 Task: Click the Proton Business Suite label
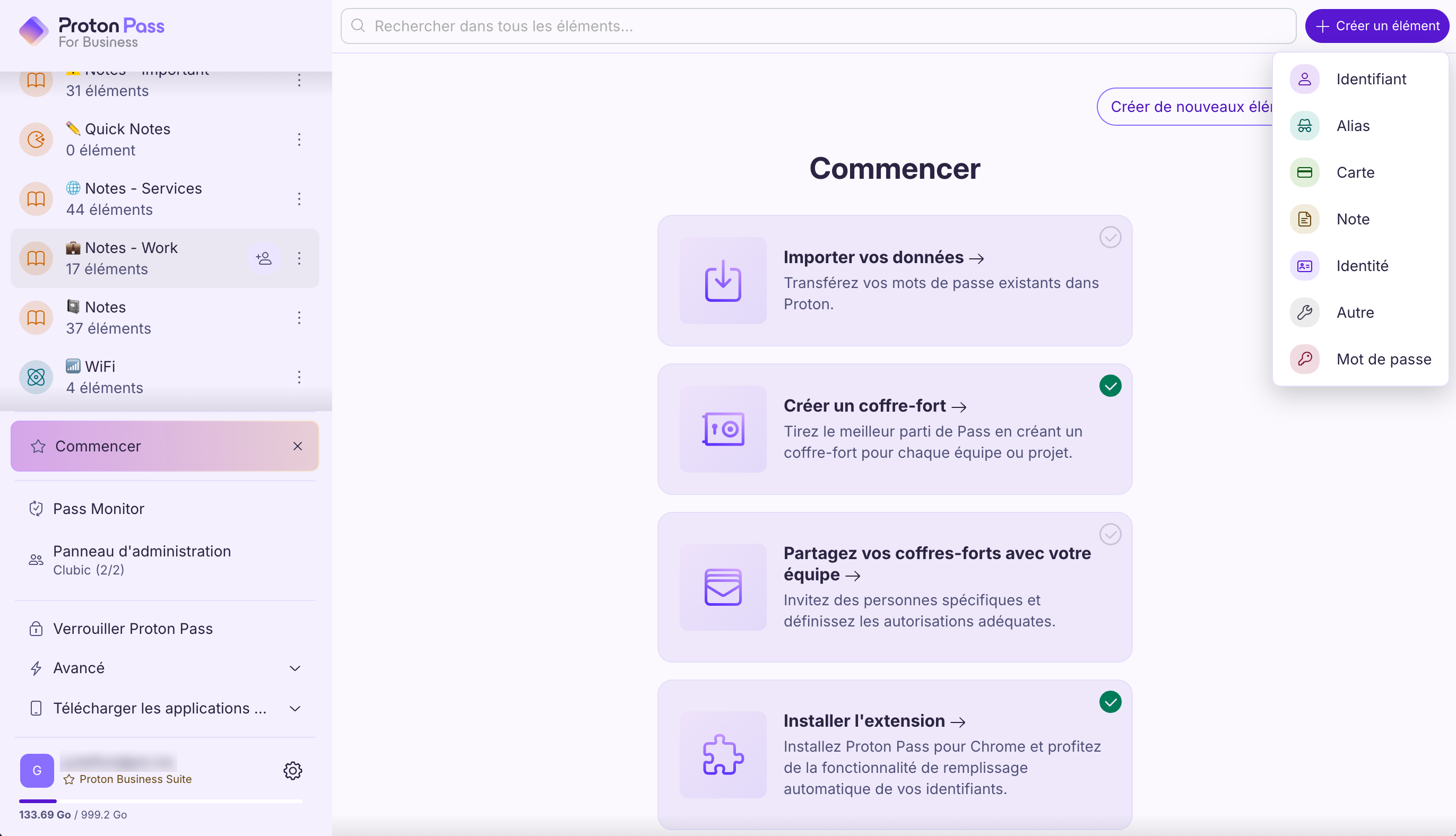coord(135,779)
